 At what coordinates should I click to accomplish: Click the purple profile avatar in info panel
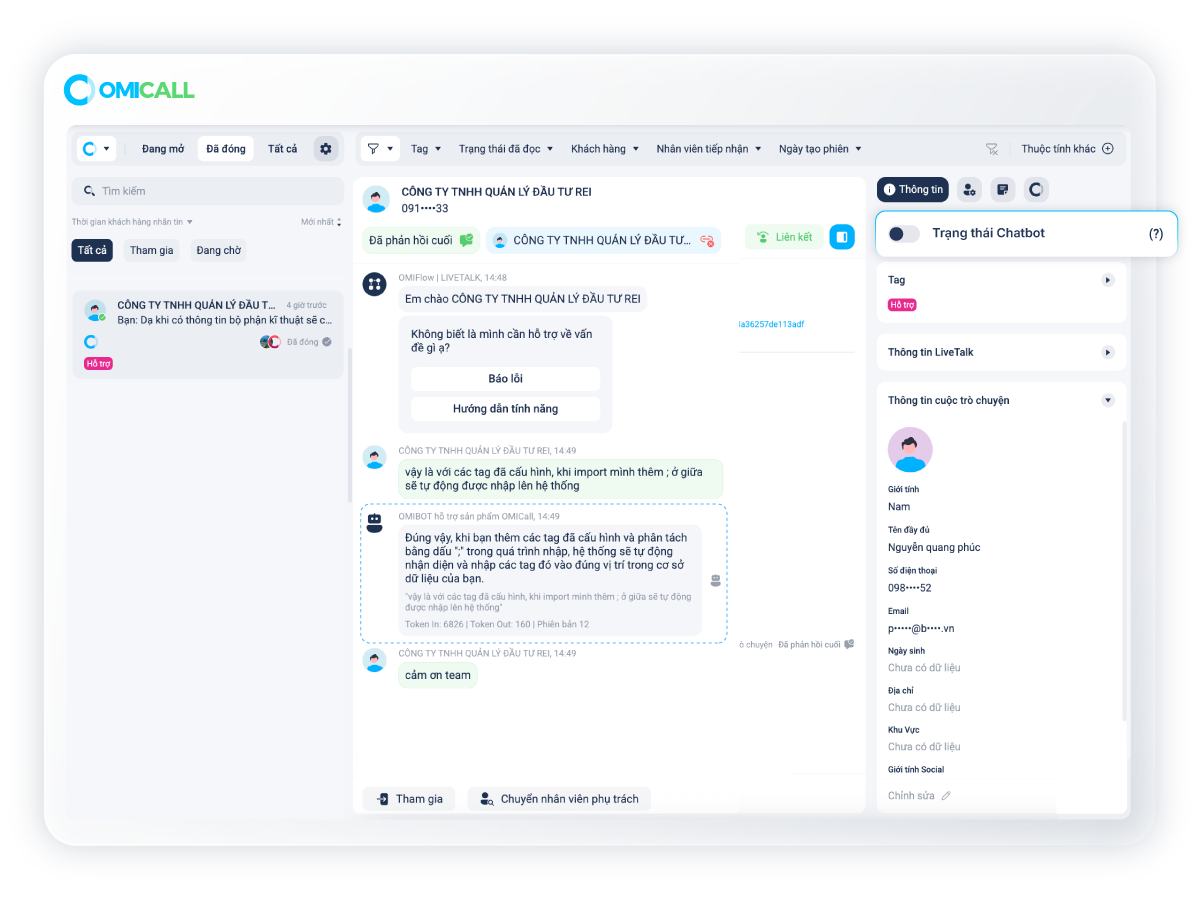[910, 449]
